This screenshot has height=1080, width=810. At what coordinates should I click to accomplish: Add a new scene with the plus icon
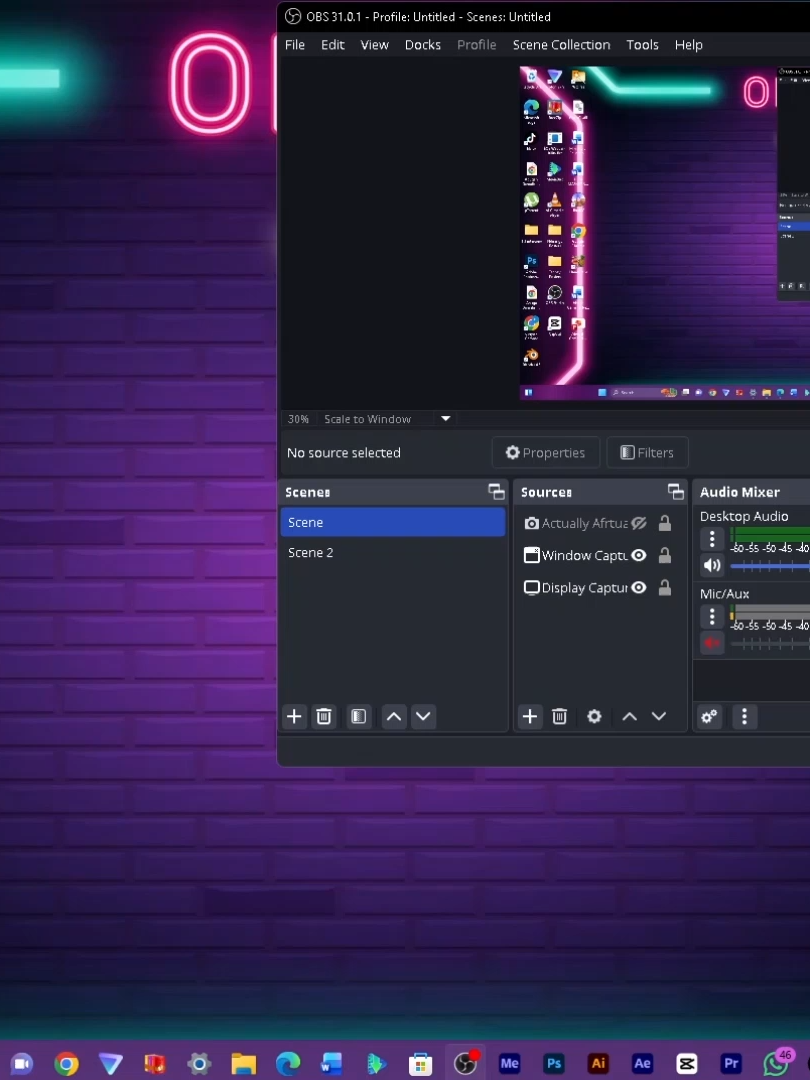coord(294,716)
